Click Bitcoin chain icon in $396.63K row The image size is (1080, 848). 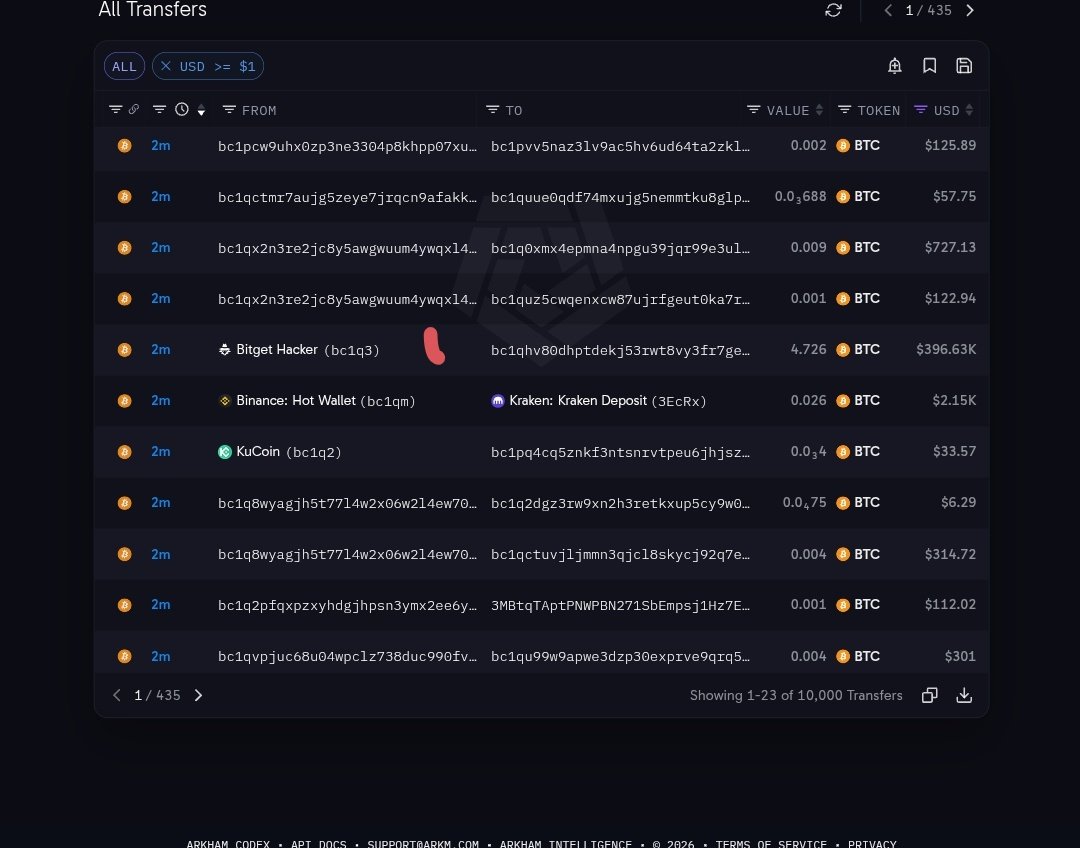[x=125, y=350]
